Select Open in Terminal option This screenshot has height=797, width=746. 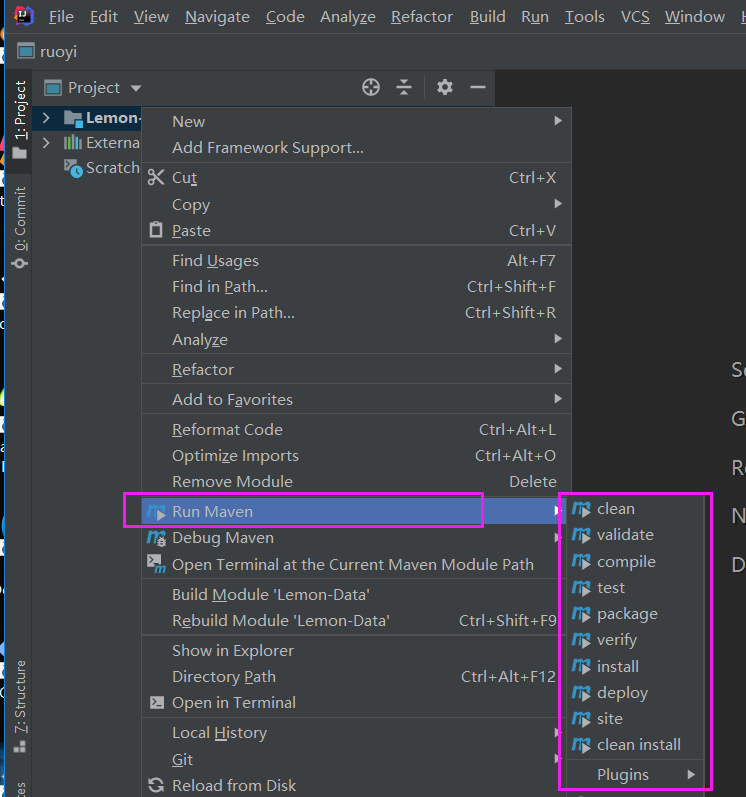coord(233,703)
